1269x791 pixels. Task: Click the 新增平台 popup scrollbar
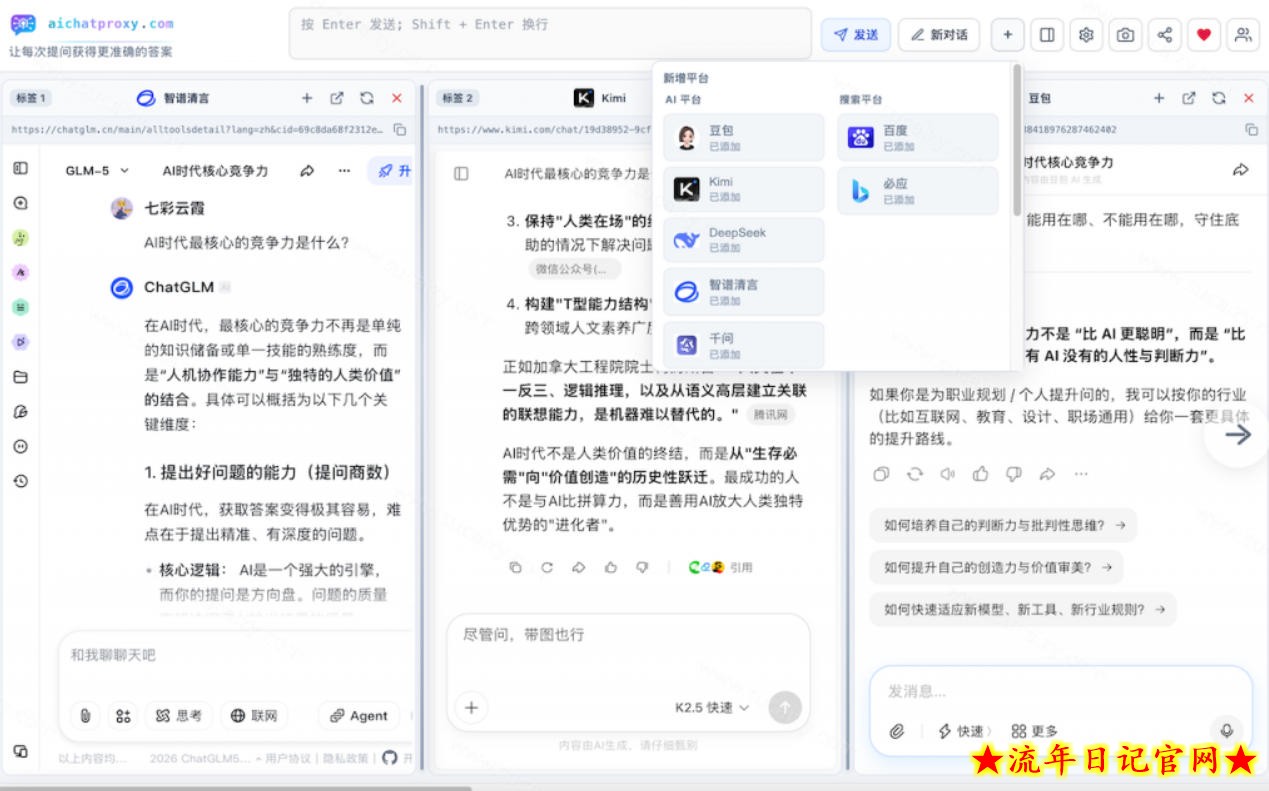pos(1017,140)
